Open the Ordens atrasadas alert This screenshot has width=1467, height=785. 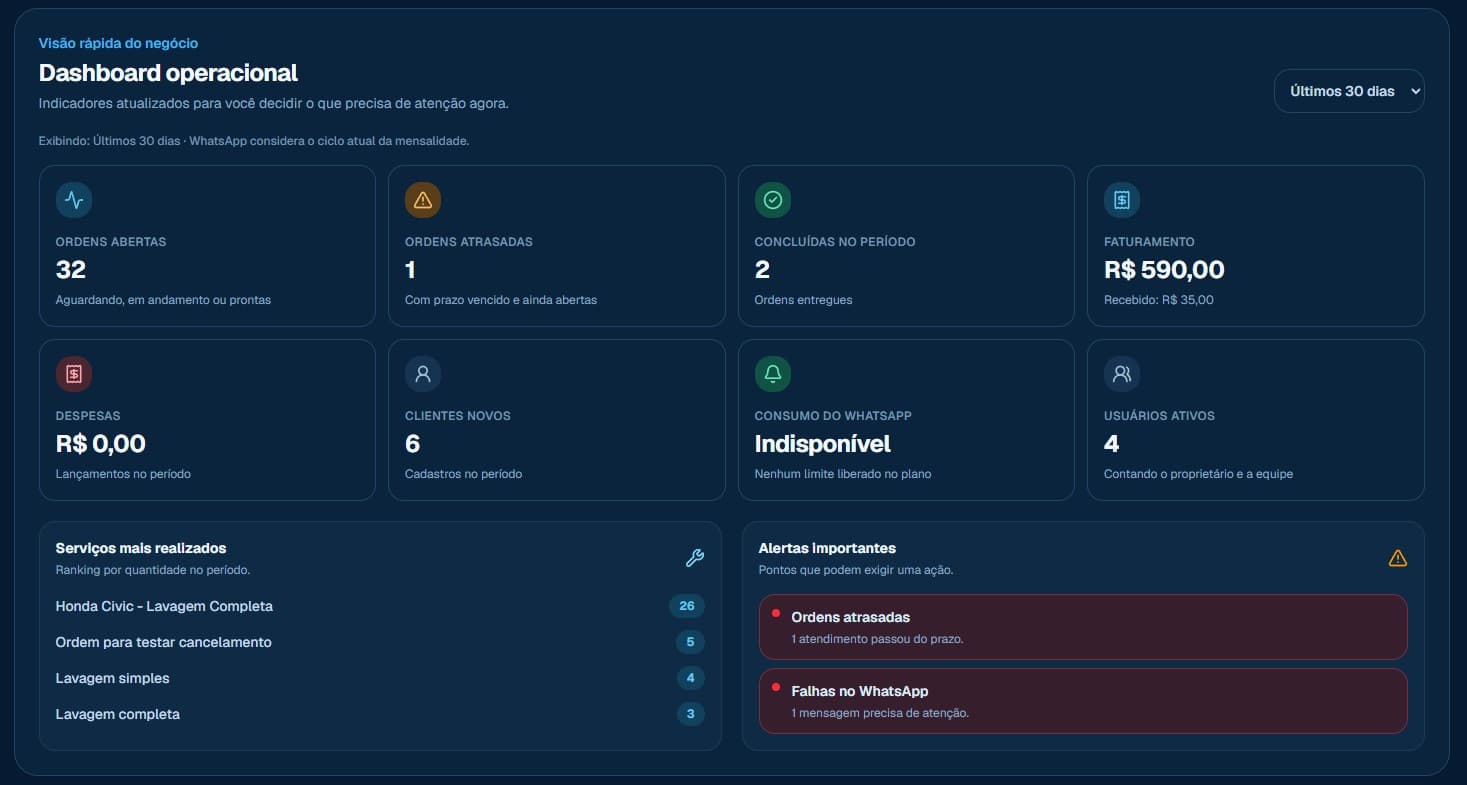[1083, 627]
